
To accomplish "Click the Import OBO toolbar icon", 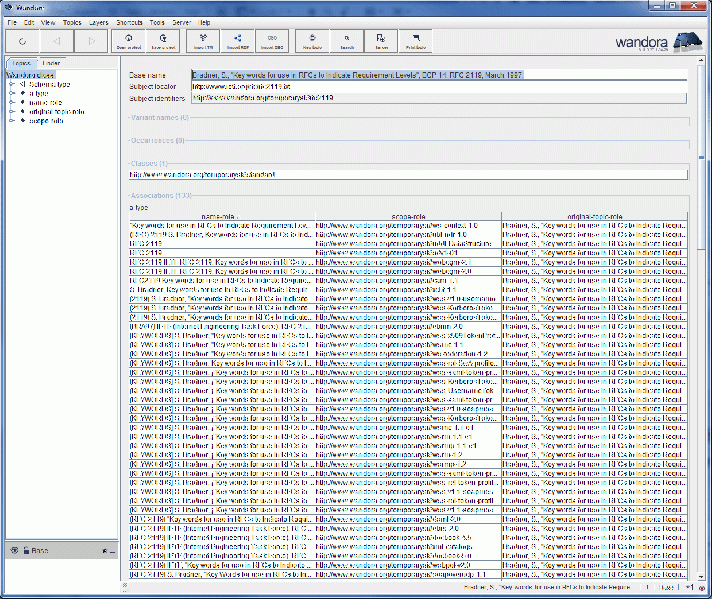I will (272, 42).
